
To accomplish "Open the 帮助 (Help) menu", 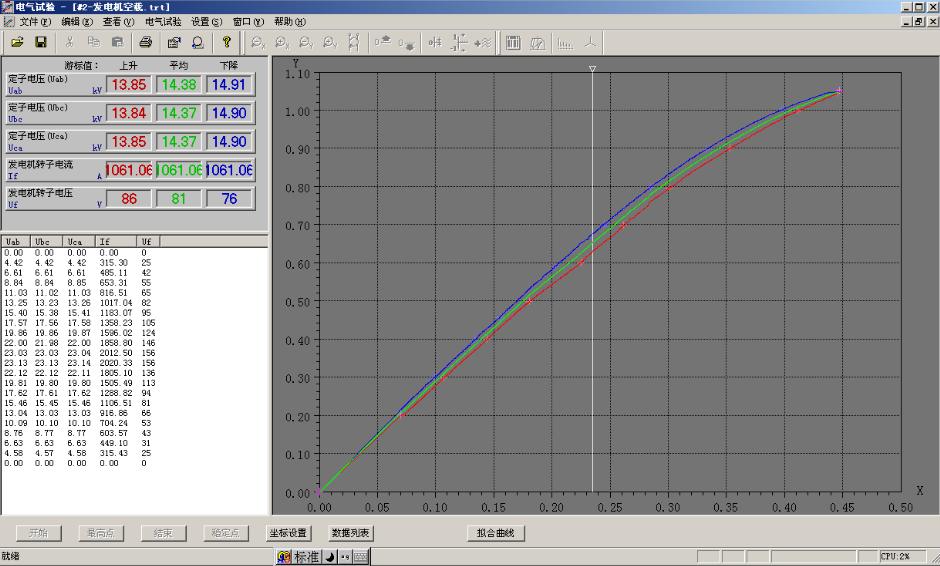I will (x=290, y=21).
